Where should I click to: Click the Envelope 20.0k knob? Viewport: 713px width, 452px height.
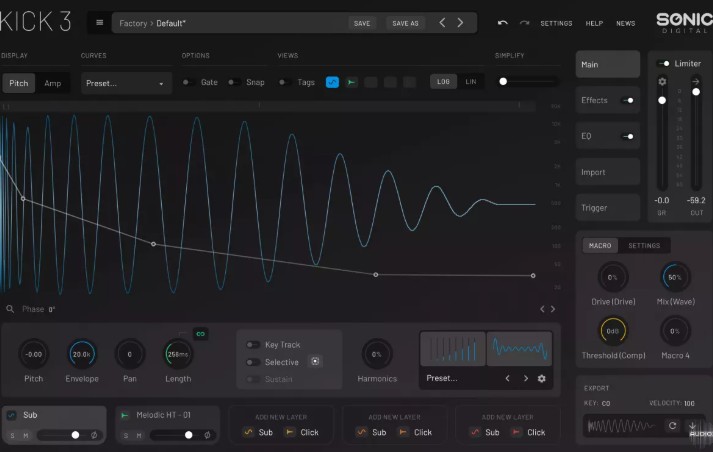(82, 354)
